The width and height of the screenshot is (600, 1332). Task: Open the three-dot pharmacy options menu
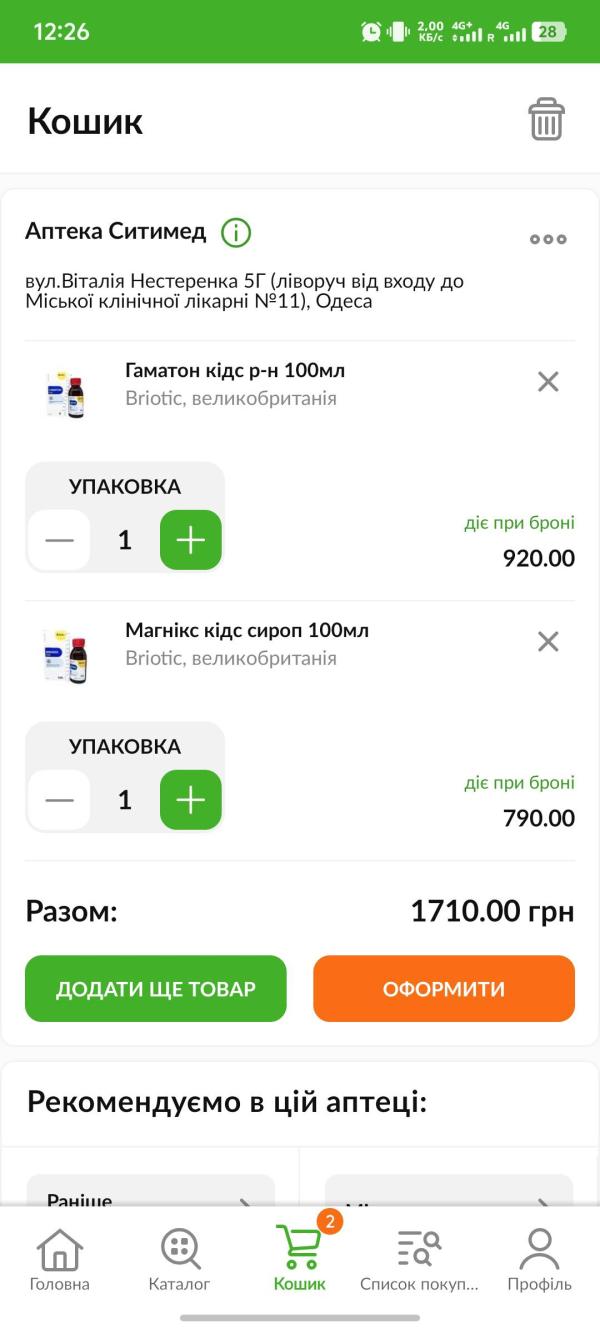pyautogui.click(x=548, y=239)
